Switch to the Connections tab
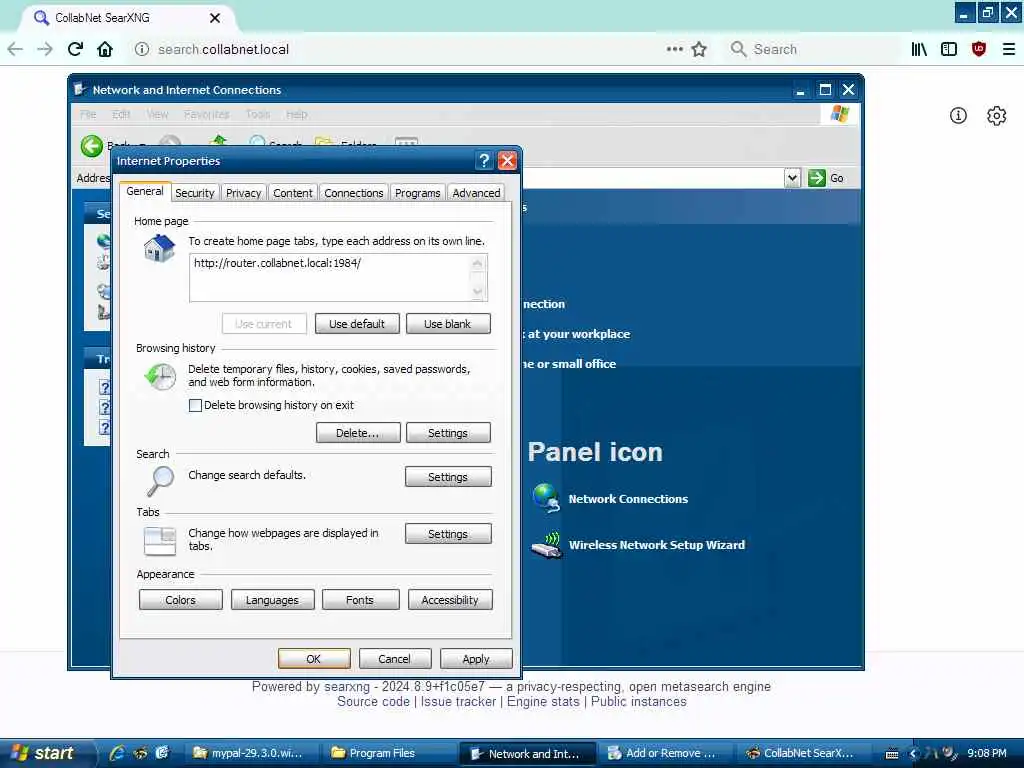1024x768 pixels. [x=353, y=193]
